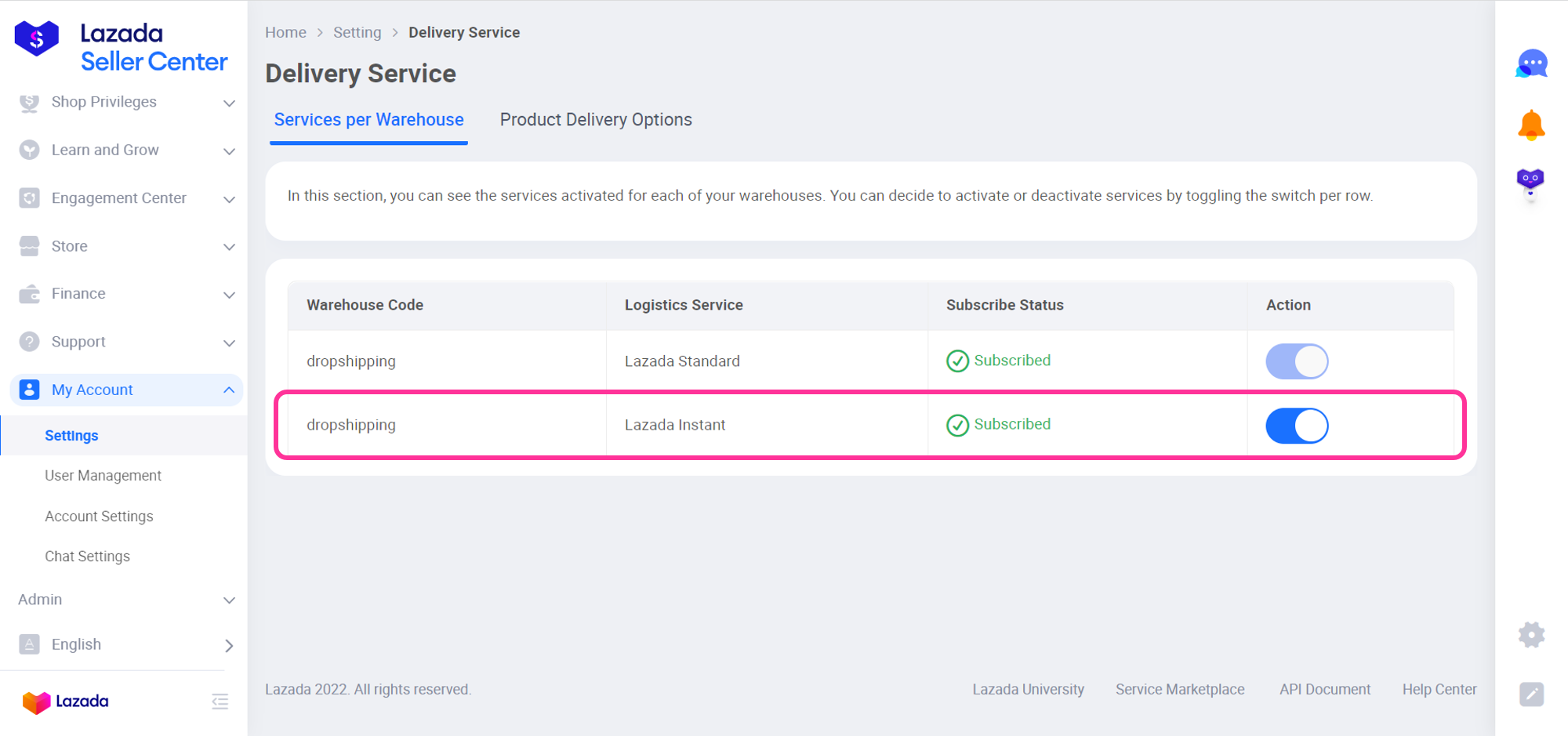Open User Management menu item

click(x=103, y=476)
